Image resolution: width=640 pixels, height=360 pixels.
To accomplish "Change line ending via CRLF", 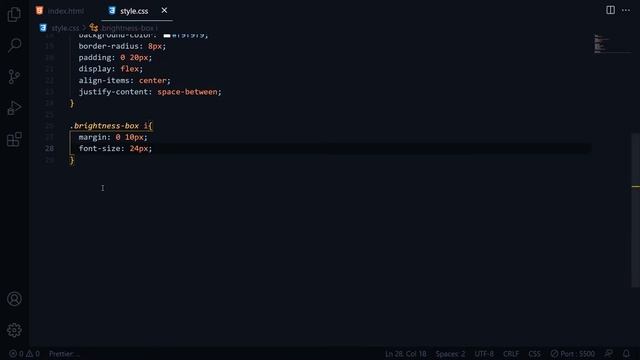I will point(511,353).
